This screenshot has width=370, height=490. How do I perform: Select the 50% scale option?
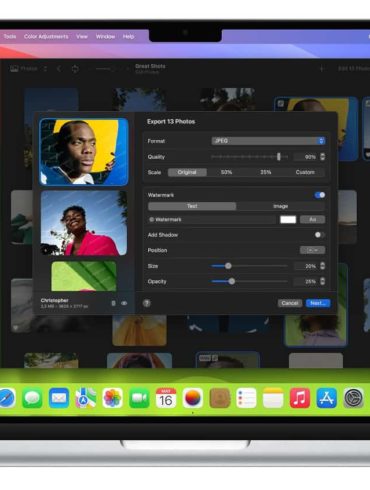tap(226, 172)
